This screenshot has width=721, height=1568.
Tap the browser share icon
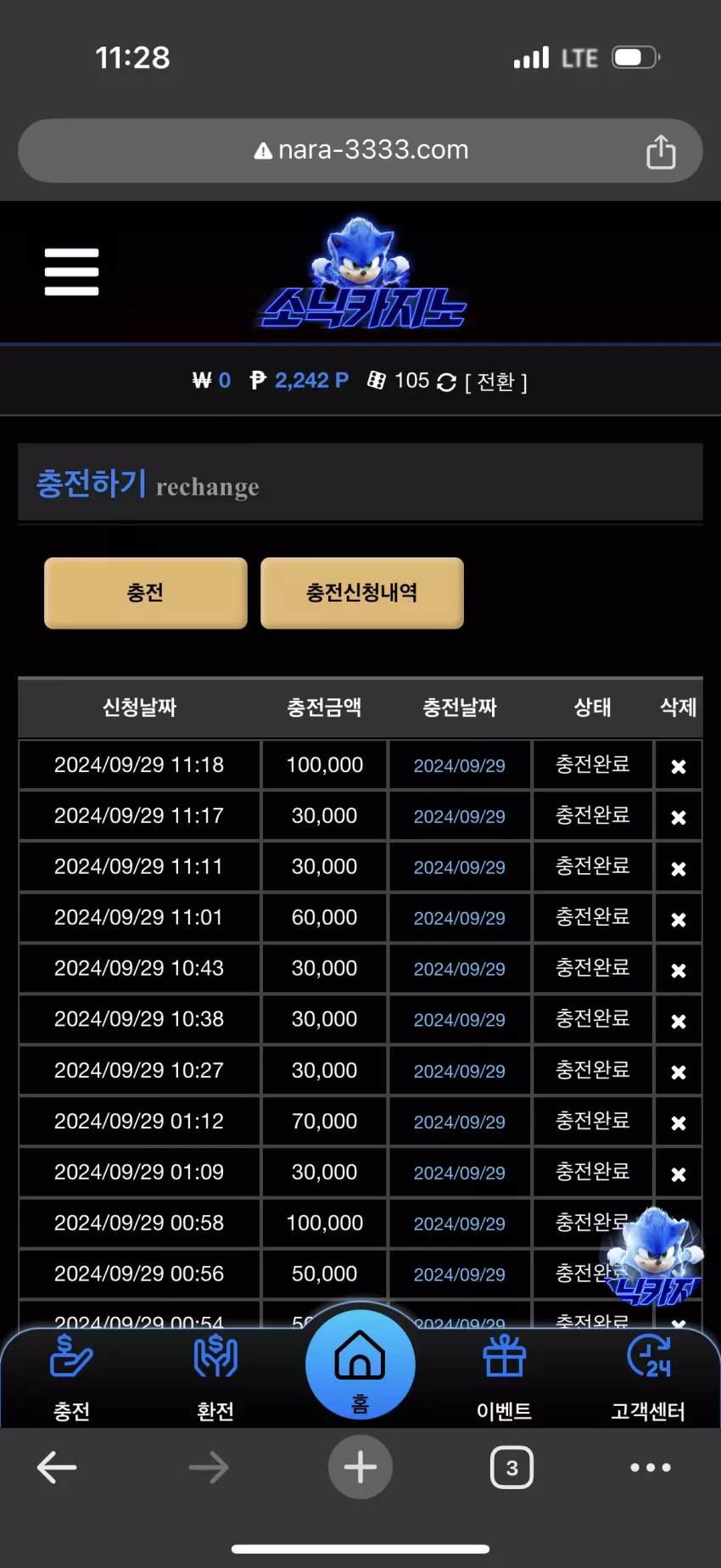point(661,151)
